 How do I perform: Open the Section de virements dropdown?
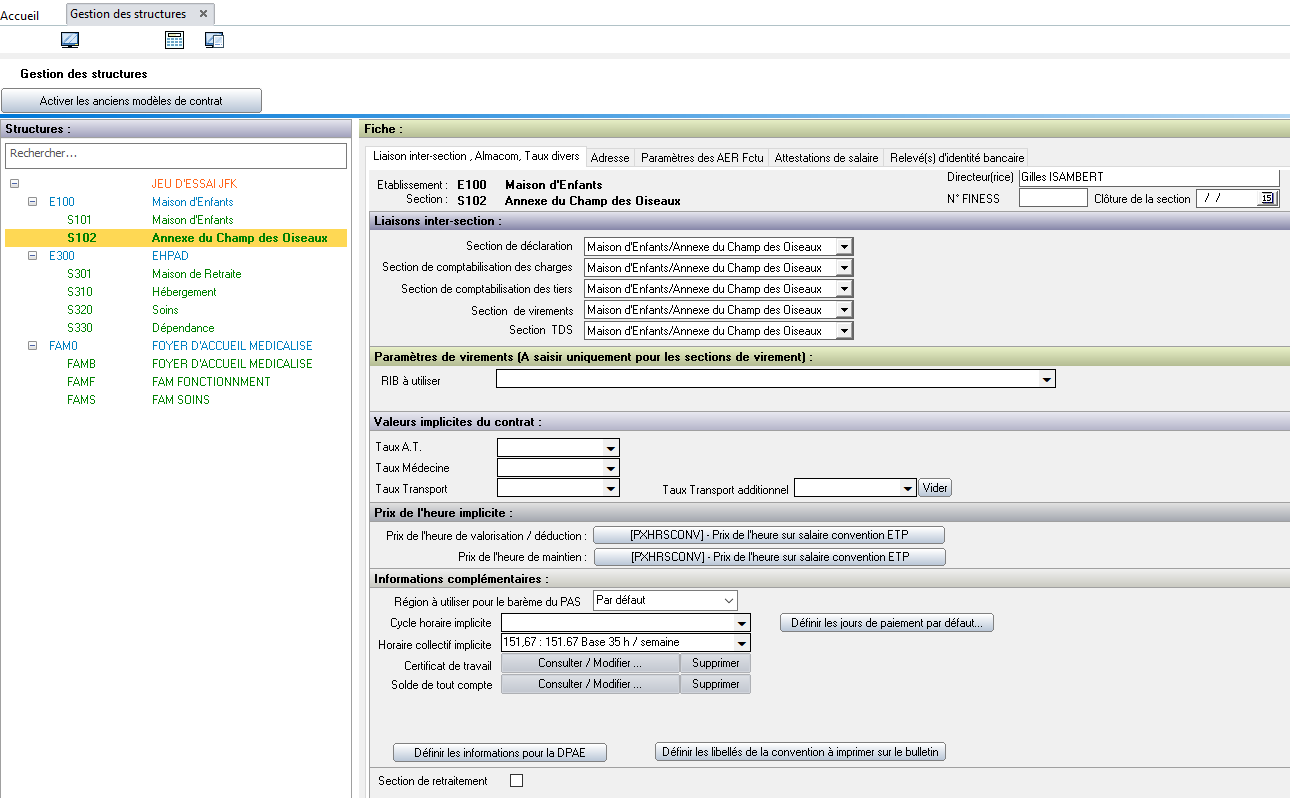[x=844, y=310]
